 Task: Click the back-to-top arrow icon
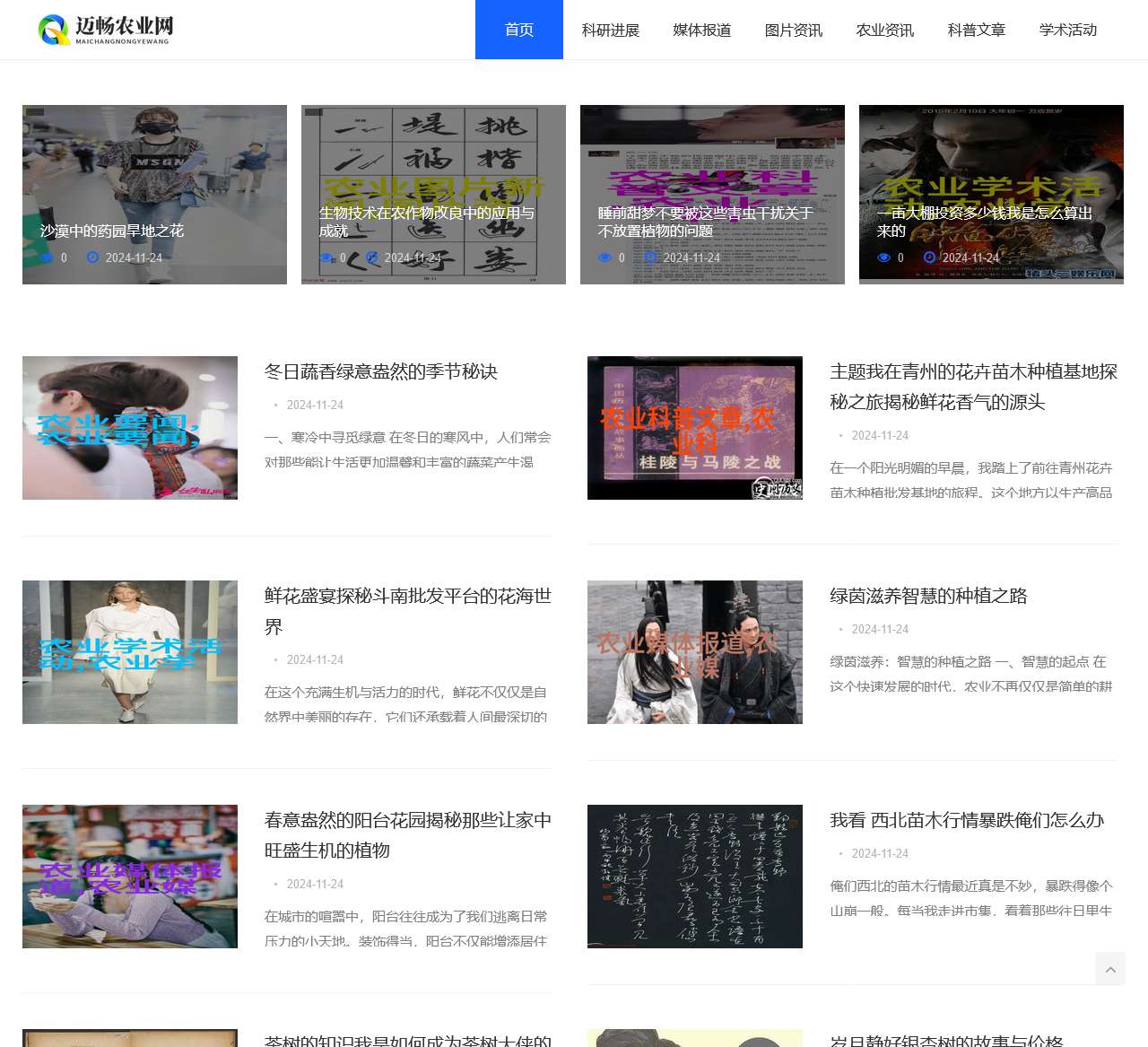pos(1110,969)
